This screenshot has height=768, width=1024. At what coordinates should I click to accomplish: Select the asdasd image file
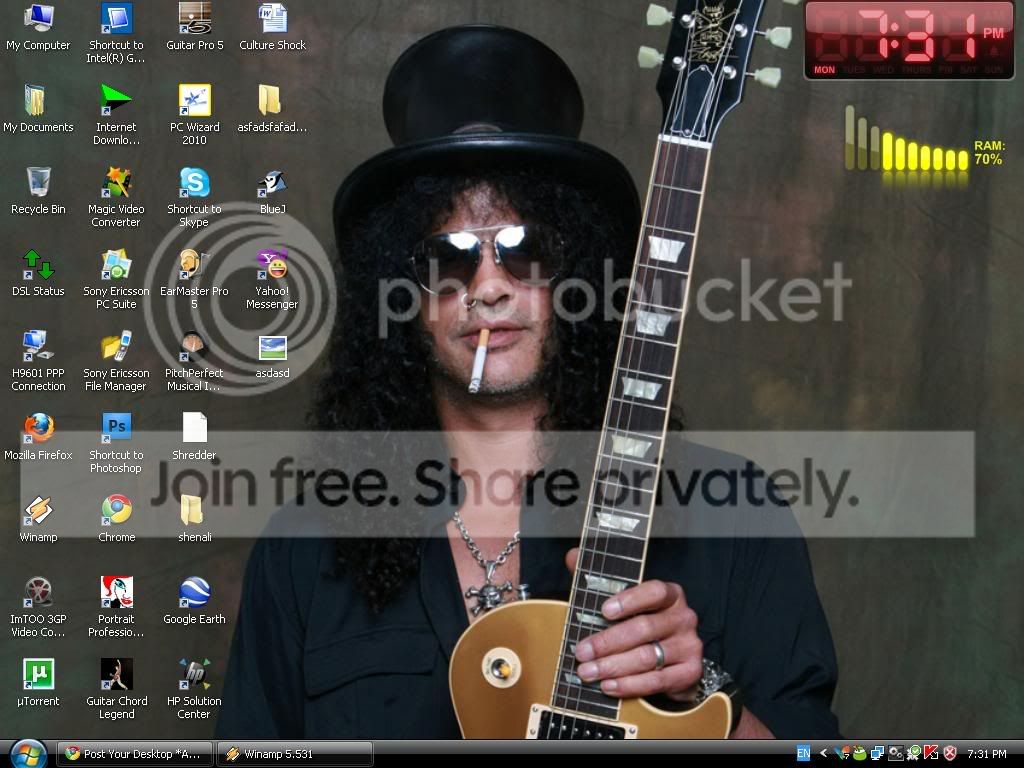click(272, 355)
